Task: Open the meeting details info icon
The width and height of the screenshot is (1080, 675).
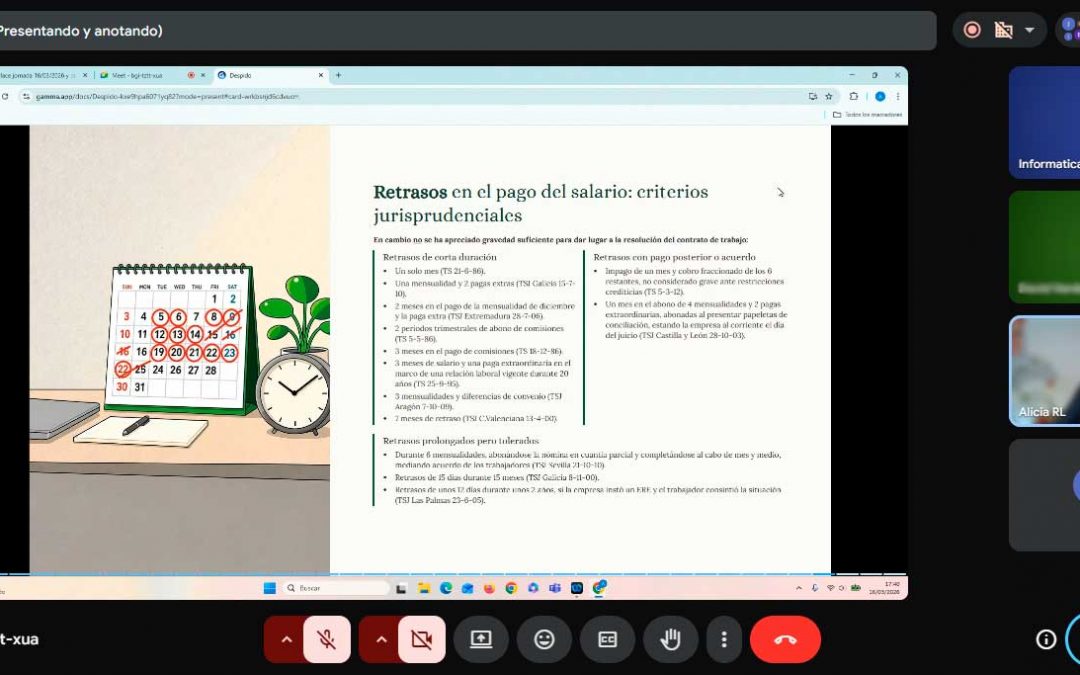Action: click(x=1046, y=640)
